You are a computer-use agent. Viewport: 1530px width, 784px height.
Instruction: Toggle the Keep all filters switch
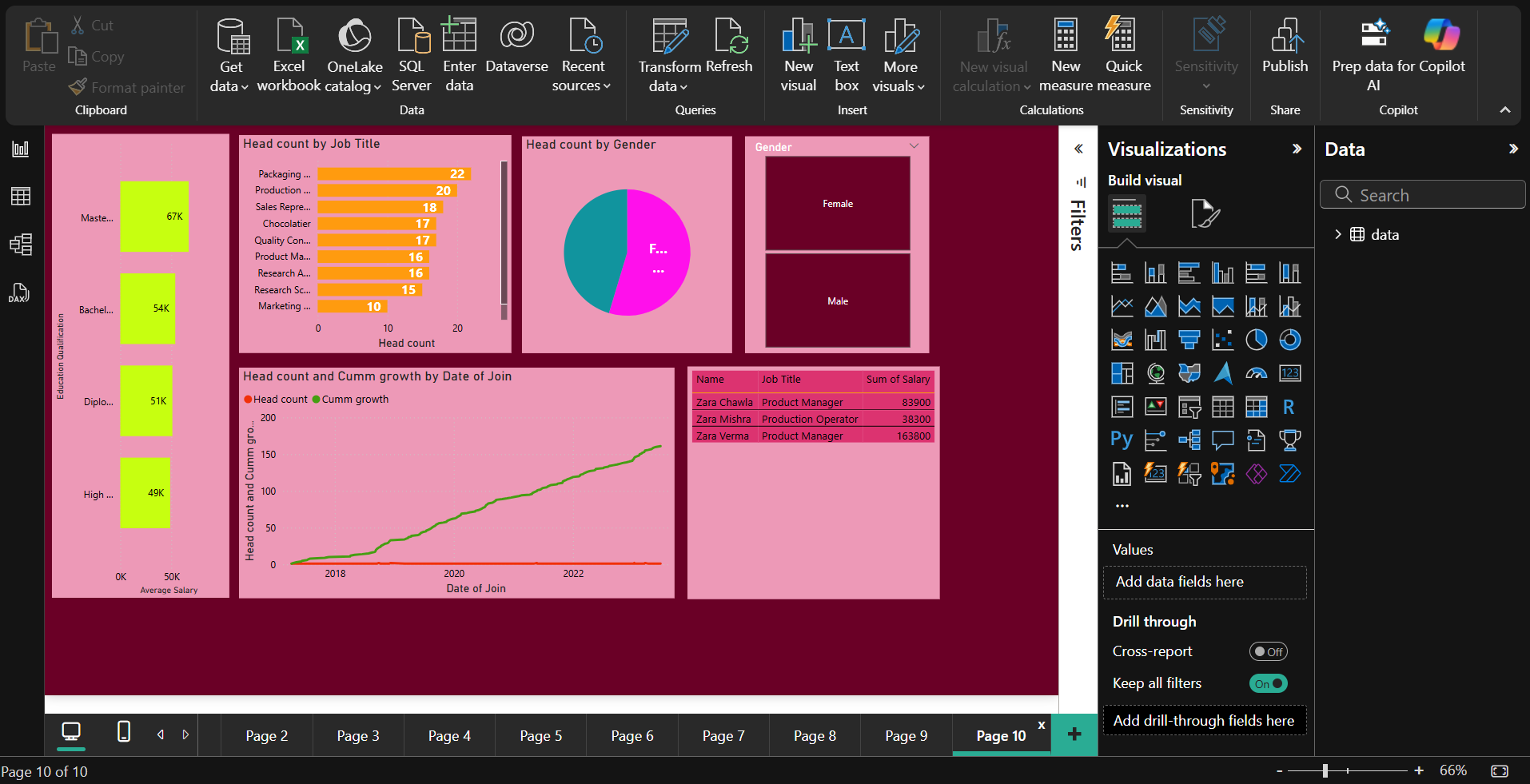(x=1268, y=684)
